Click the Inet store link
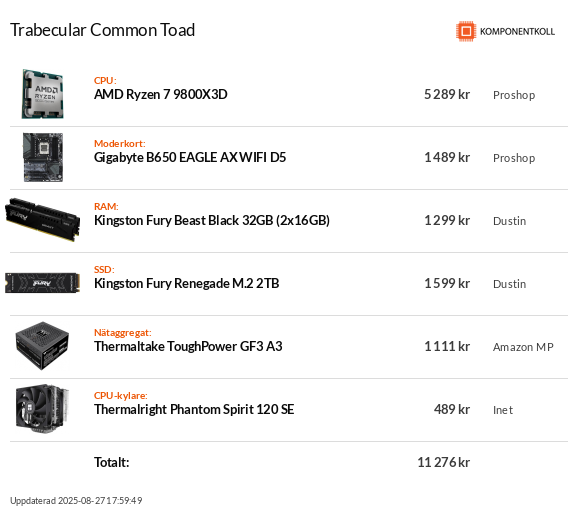Image resolution: width=577 pixels, height=514 pixels. (x=503, y=410)
